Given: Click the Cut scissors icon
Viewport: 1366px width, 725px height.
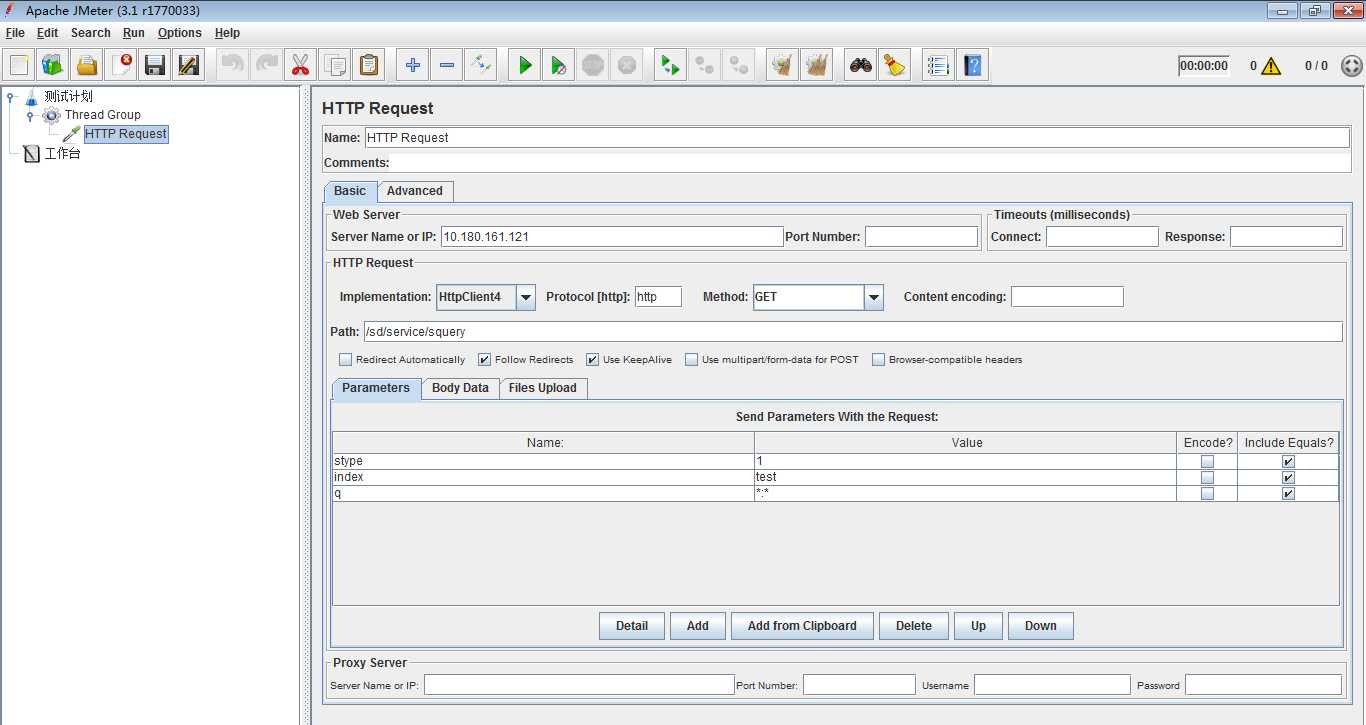Looking at the screenshot, I should coord(301,66).
